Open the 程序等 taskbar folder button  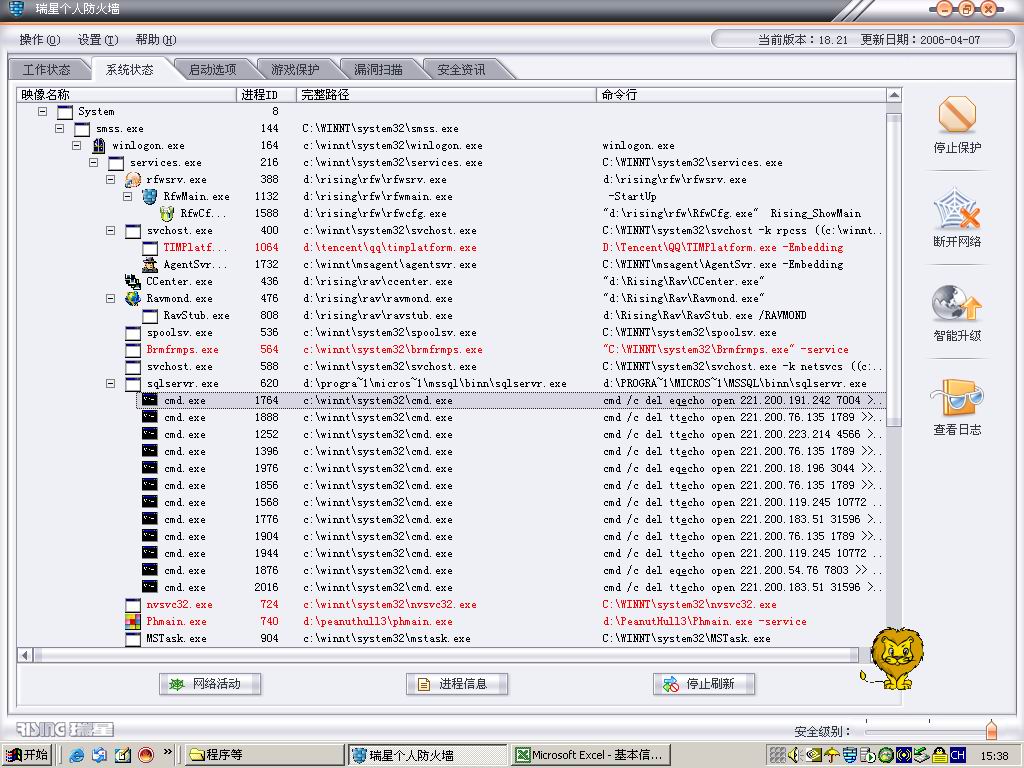point(264,755)
